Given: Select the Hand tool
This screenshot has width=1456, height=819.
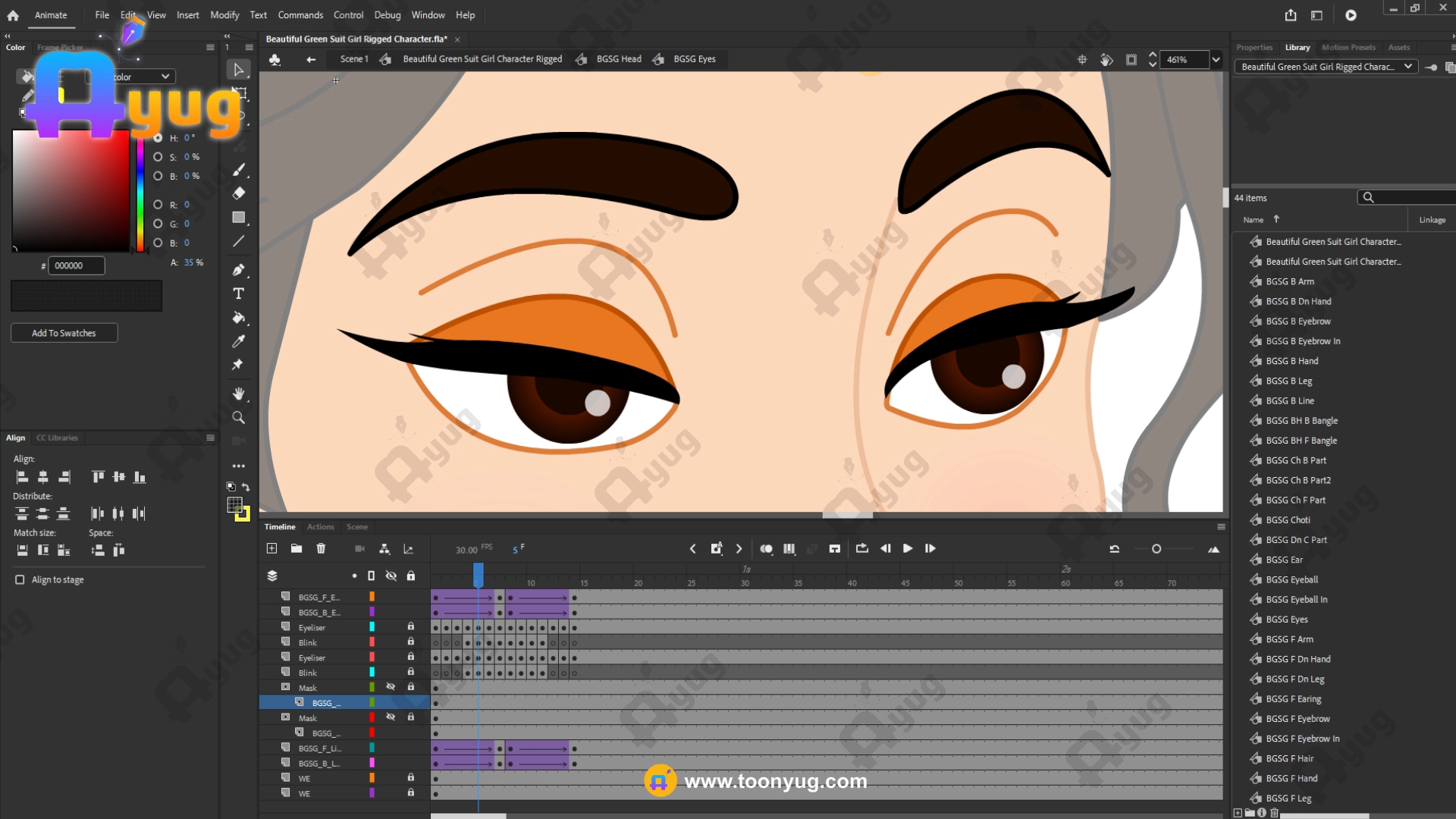Looking at the screenshot, I should (x=238, y=394).
